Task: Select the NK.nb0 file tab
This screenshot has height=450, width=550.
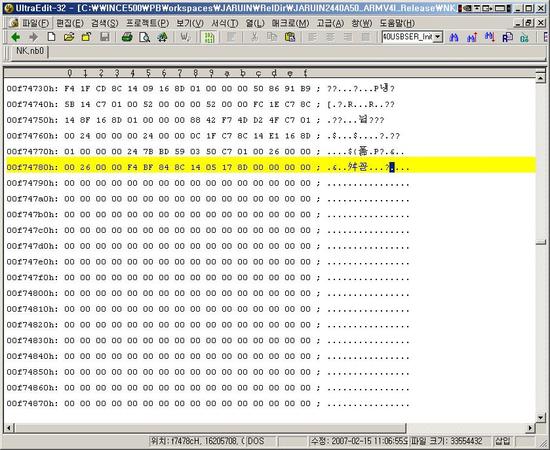Action: pos(30,51)
